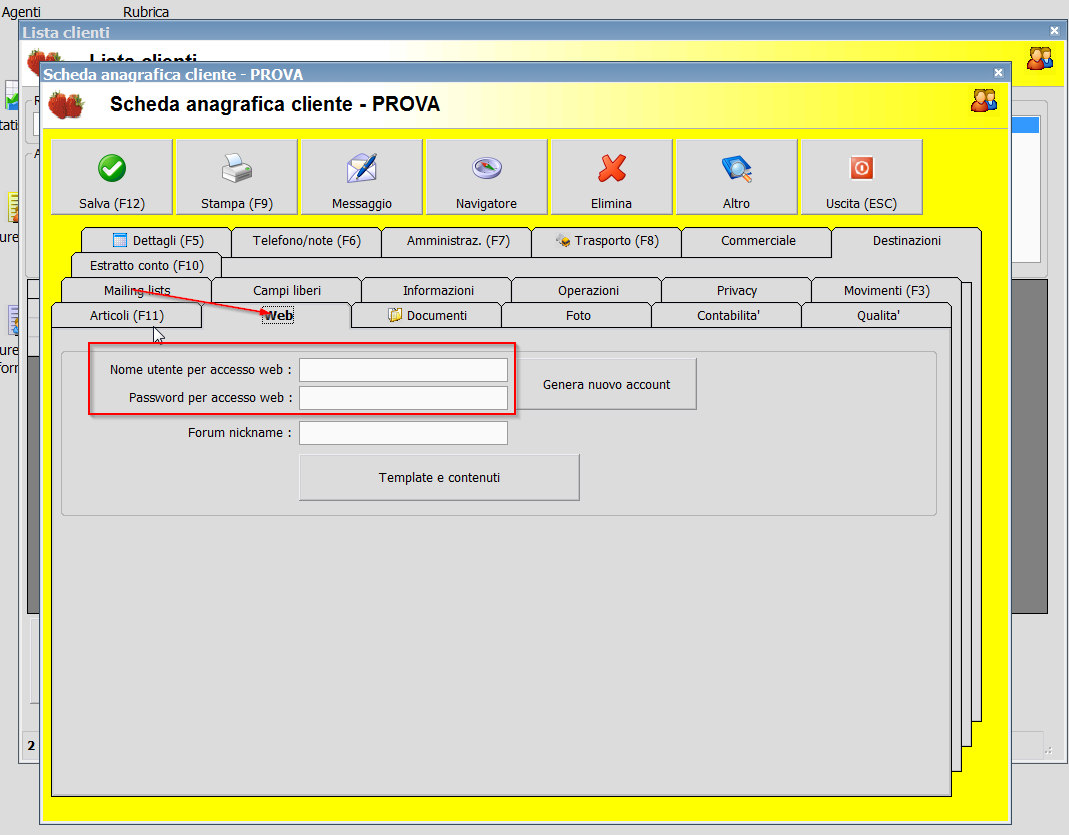Image resolution: width=1069 pixels, height=835 pixels.
Task: Select the Web tab
Action: pyautogui.click(x=278, y=316)
